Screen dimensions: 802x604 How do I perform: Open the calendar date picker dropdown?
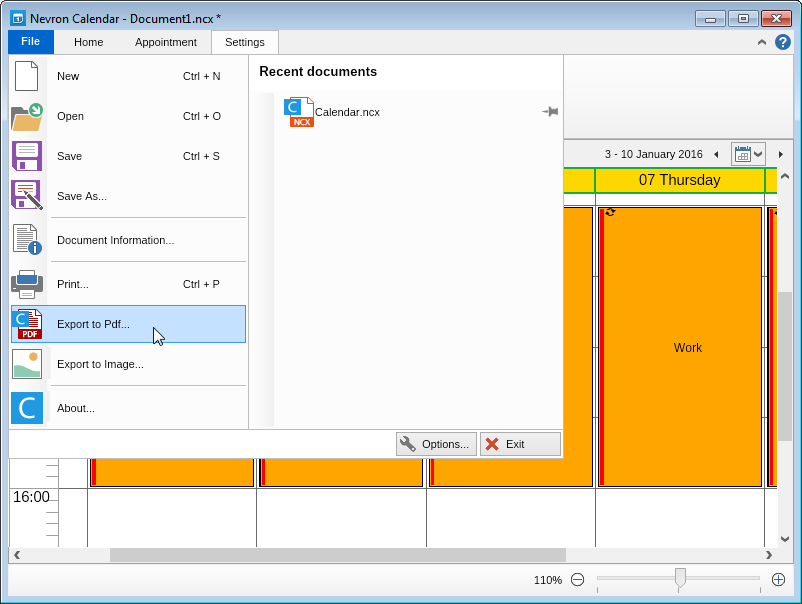click(748, 154)
